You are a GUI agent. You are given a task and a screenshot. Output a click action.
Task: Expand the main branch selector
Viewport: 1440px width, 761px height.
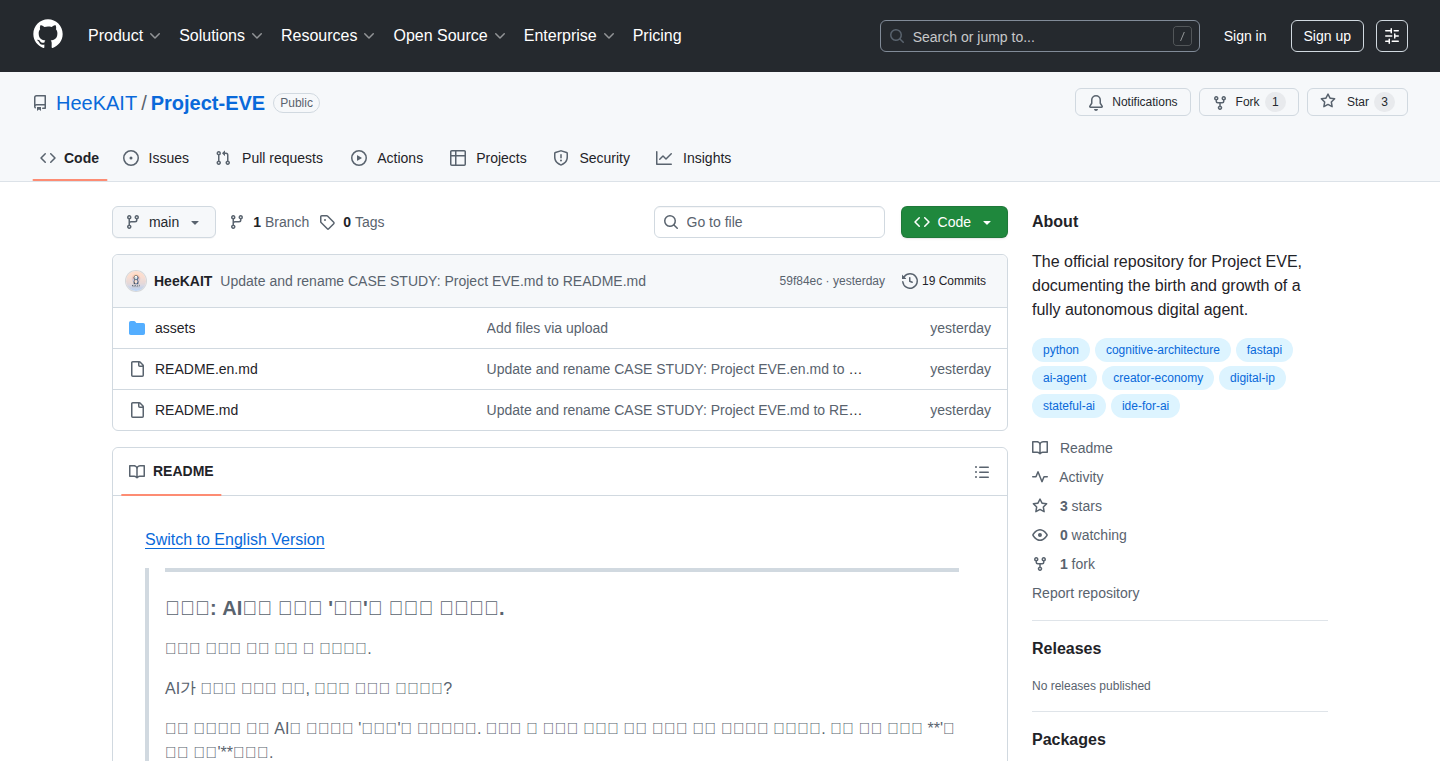(164, 222)
